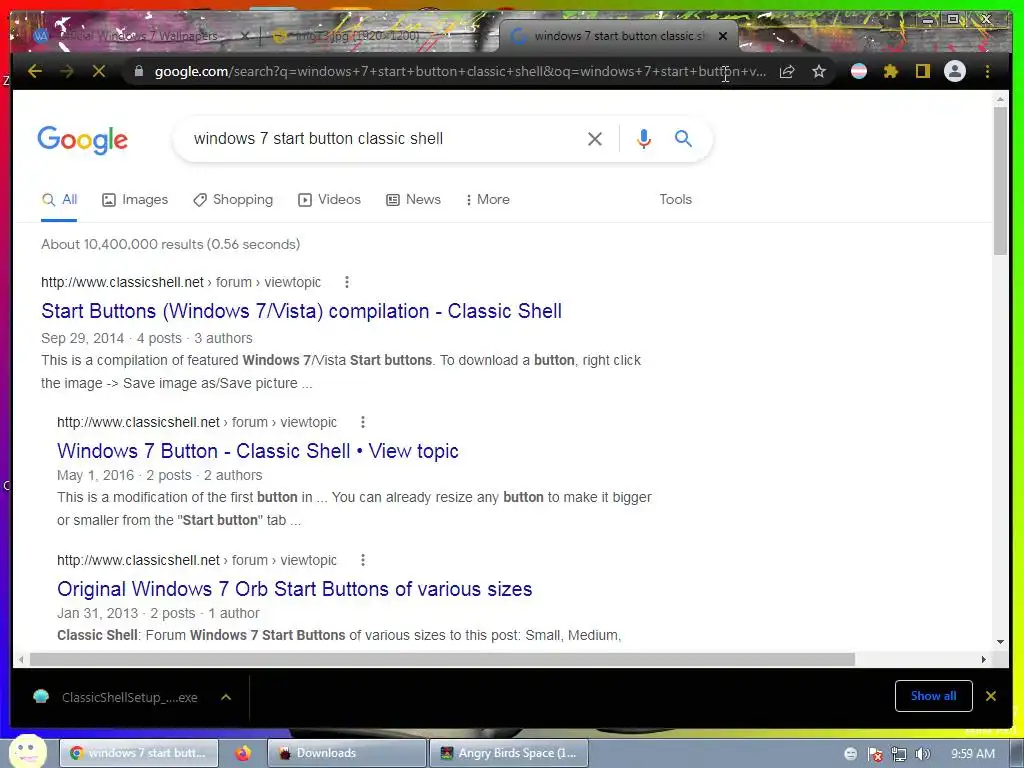The height and width of the screenshot is (768, 1024).
Task: Open the volume icon in system tray
Action: pos(922,754)
